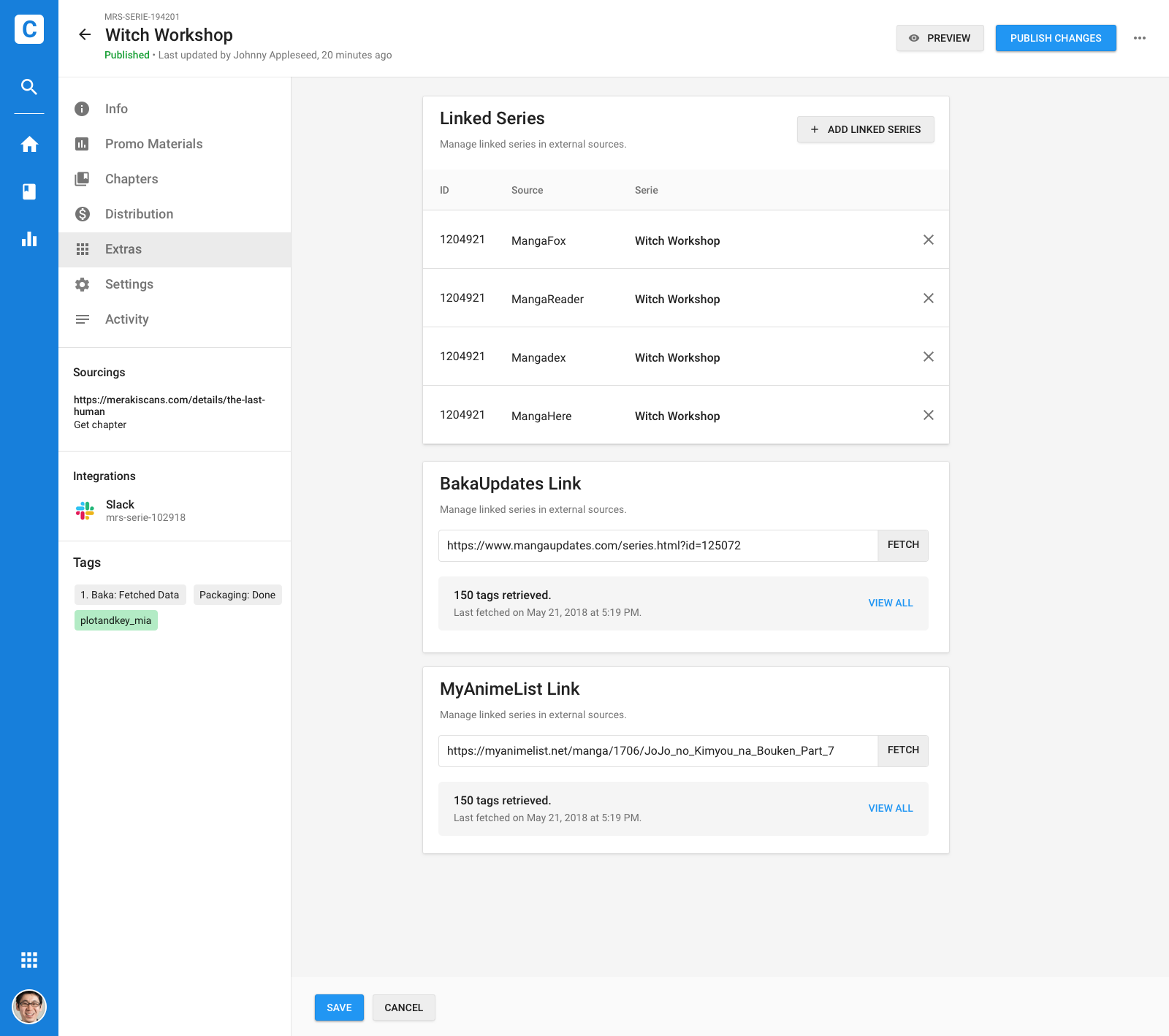
Task: Select the green plotandkey_mia tag
Action: [x=116, y=620]
